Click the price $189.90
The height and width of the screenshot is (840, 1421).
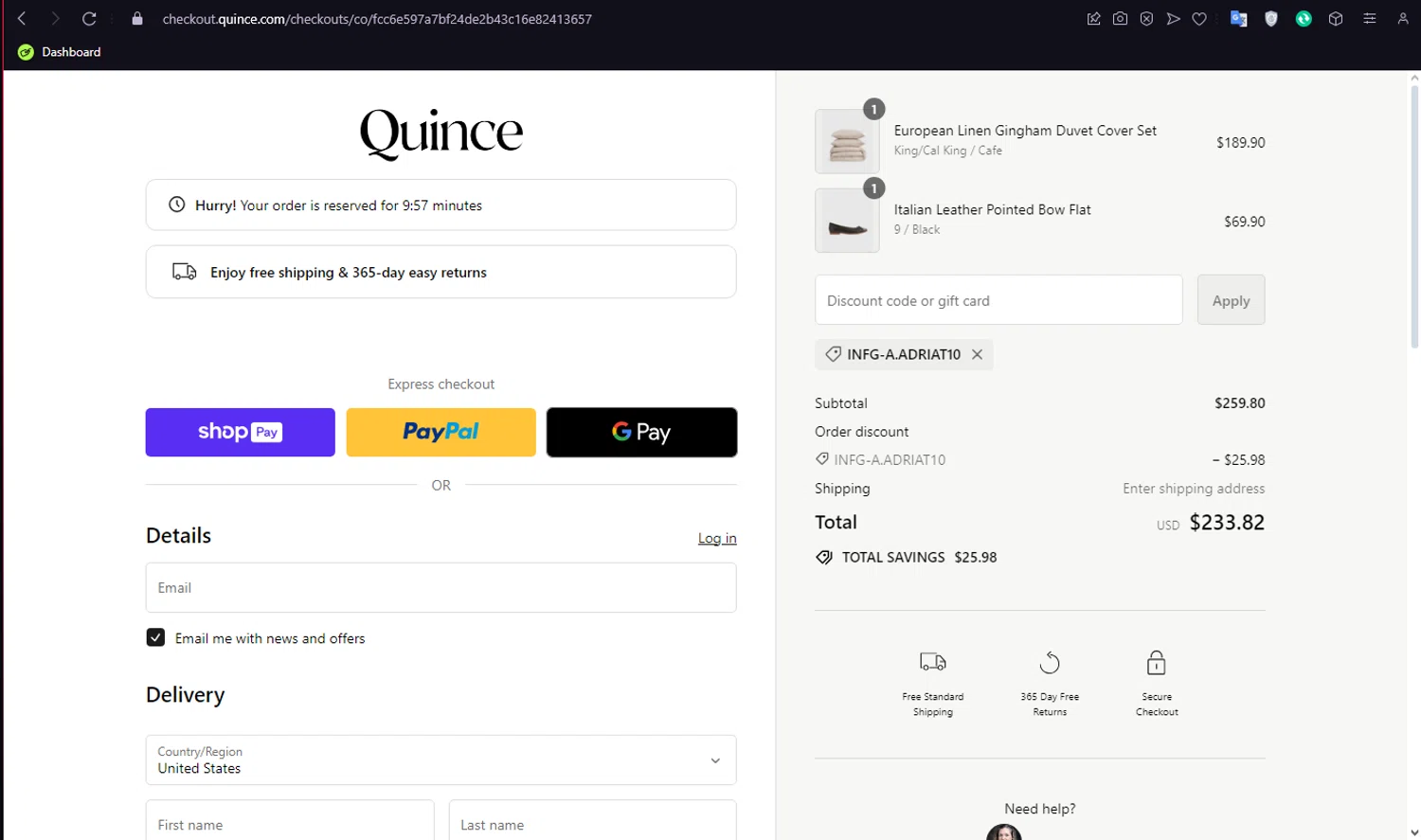(1240, 142)
